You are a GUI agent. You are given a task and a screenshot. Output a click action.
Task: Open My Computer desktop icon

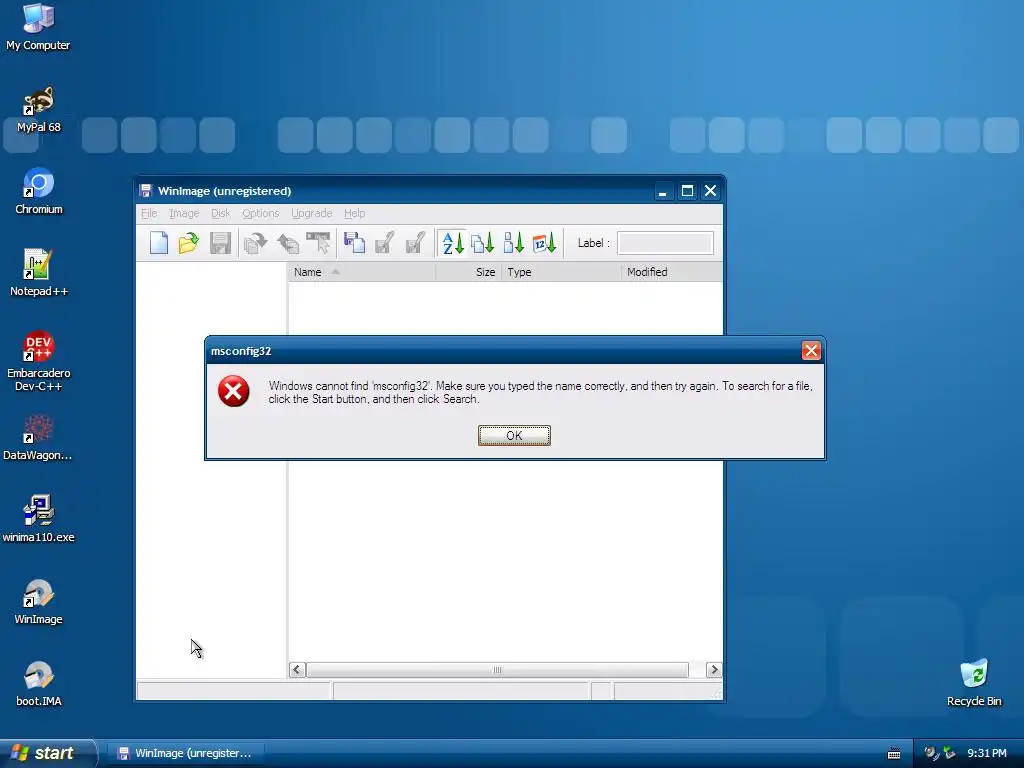coord(38,27)
